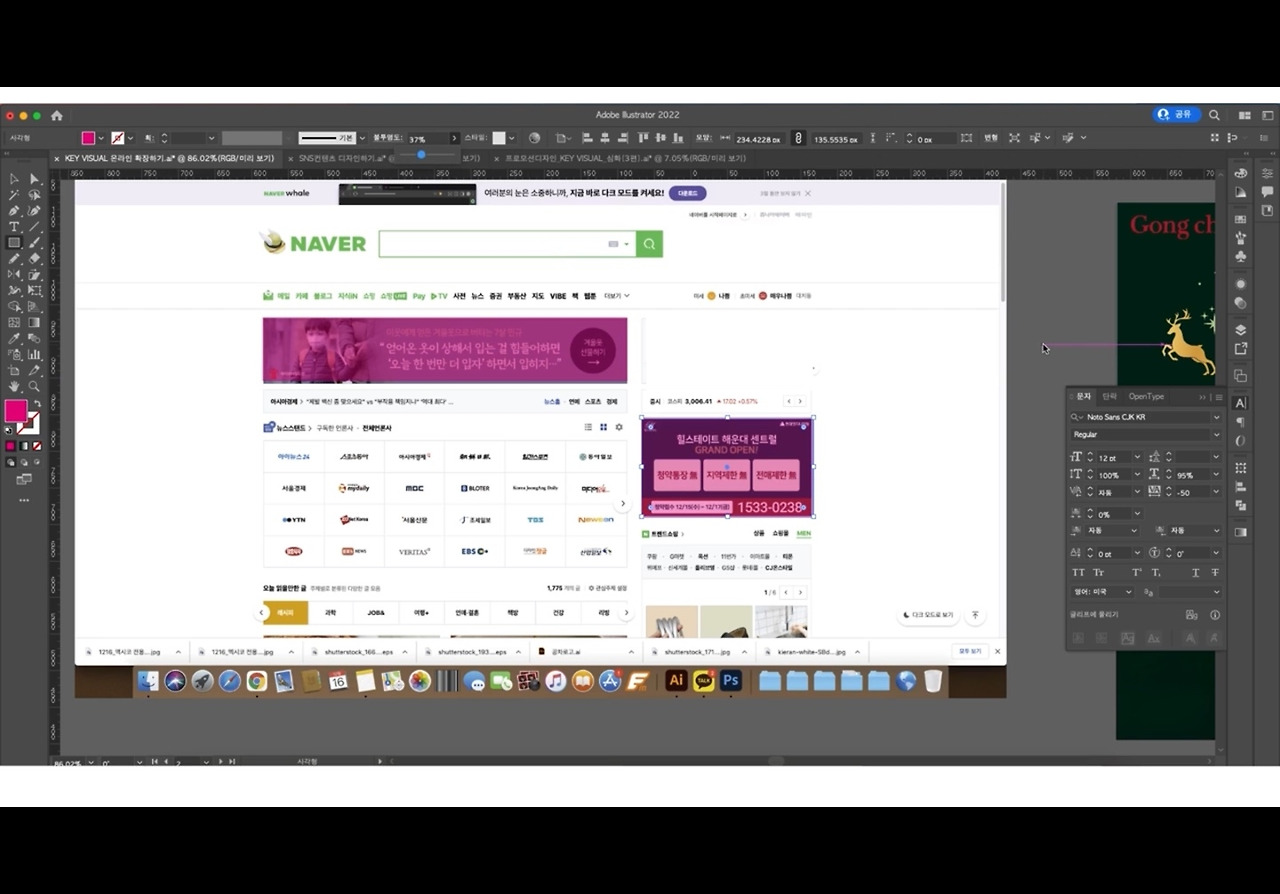The height and width of the screenshot is (894, 1280).
Task: Select the Paintbrush tool
Action: [34, 243]
